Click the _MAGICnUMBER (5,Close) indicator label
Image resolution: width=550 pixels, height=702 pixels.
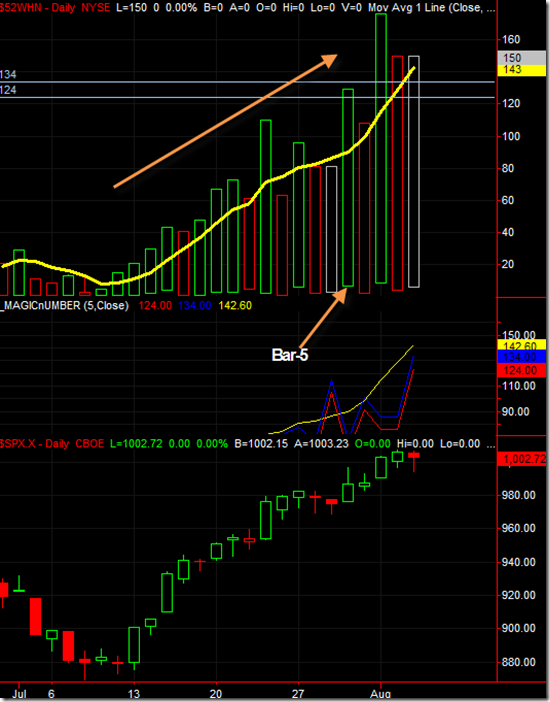pyautogui.click(x=65, y=305)
